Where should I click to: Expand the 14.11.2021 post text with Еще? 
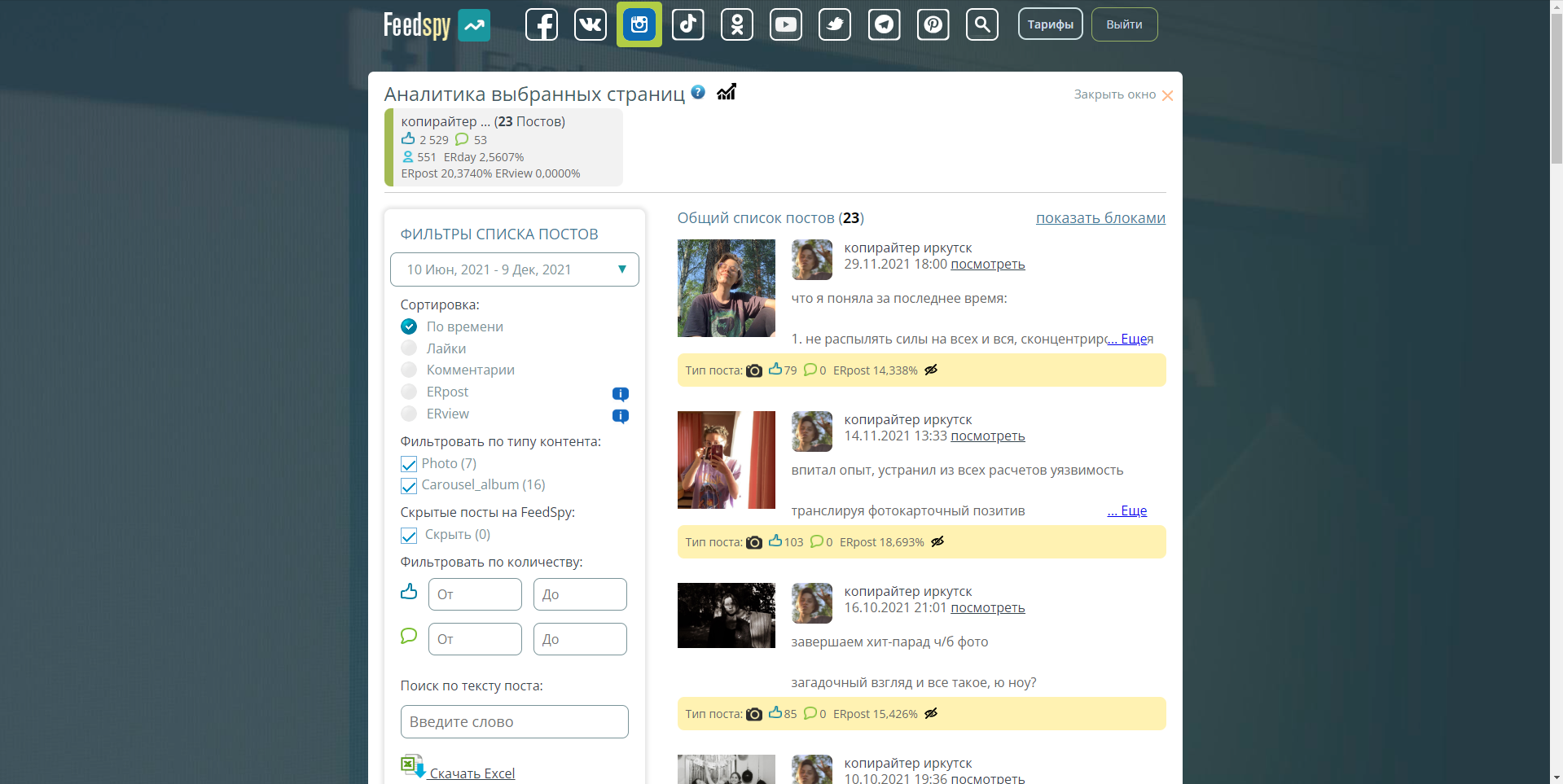(x=1127, y=510)
